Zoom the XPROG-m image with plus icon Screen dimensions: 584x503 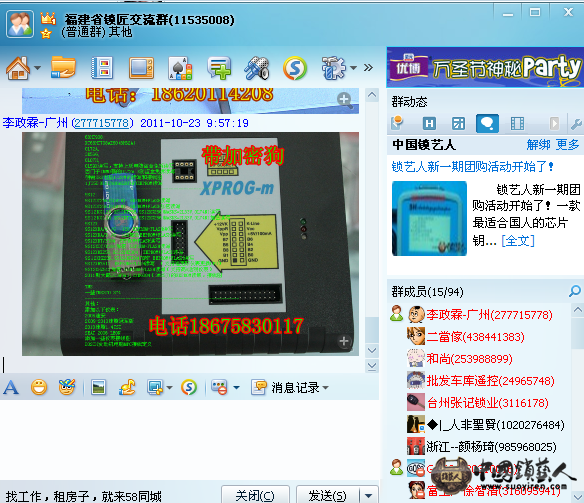coord(344,341)
